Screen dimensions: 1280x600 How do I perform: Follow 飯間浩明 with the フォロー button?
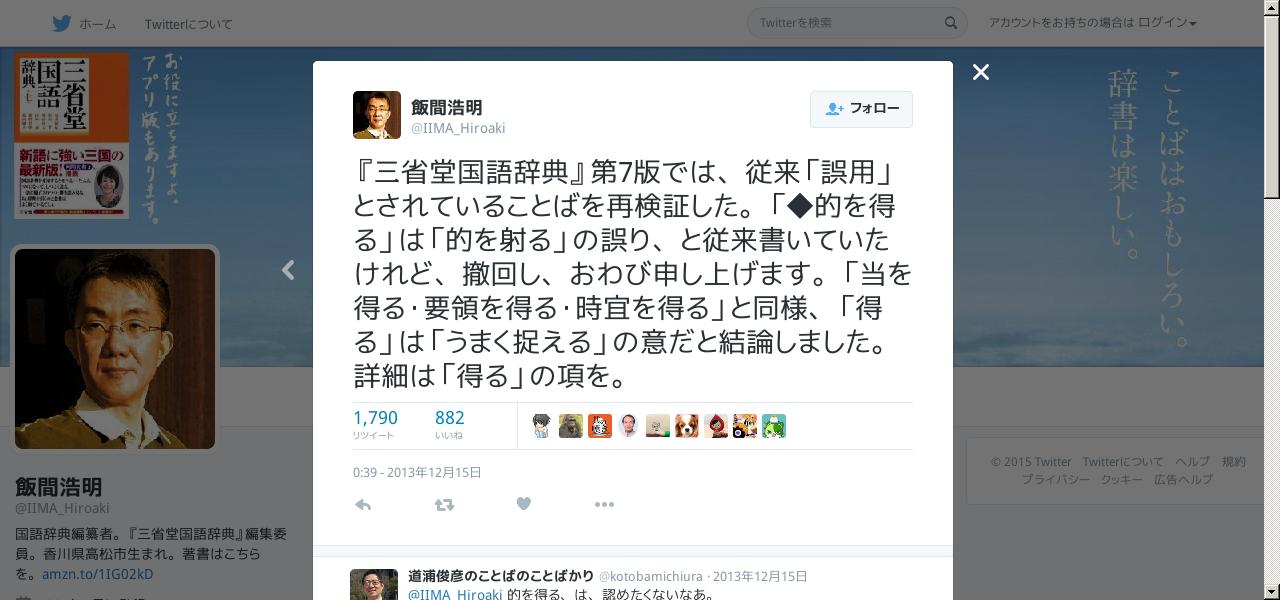[861, 109]
